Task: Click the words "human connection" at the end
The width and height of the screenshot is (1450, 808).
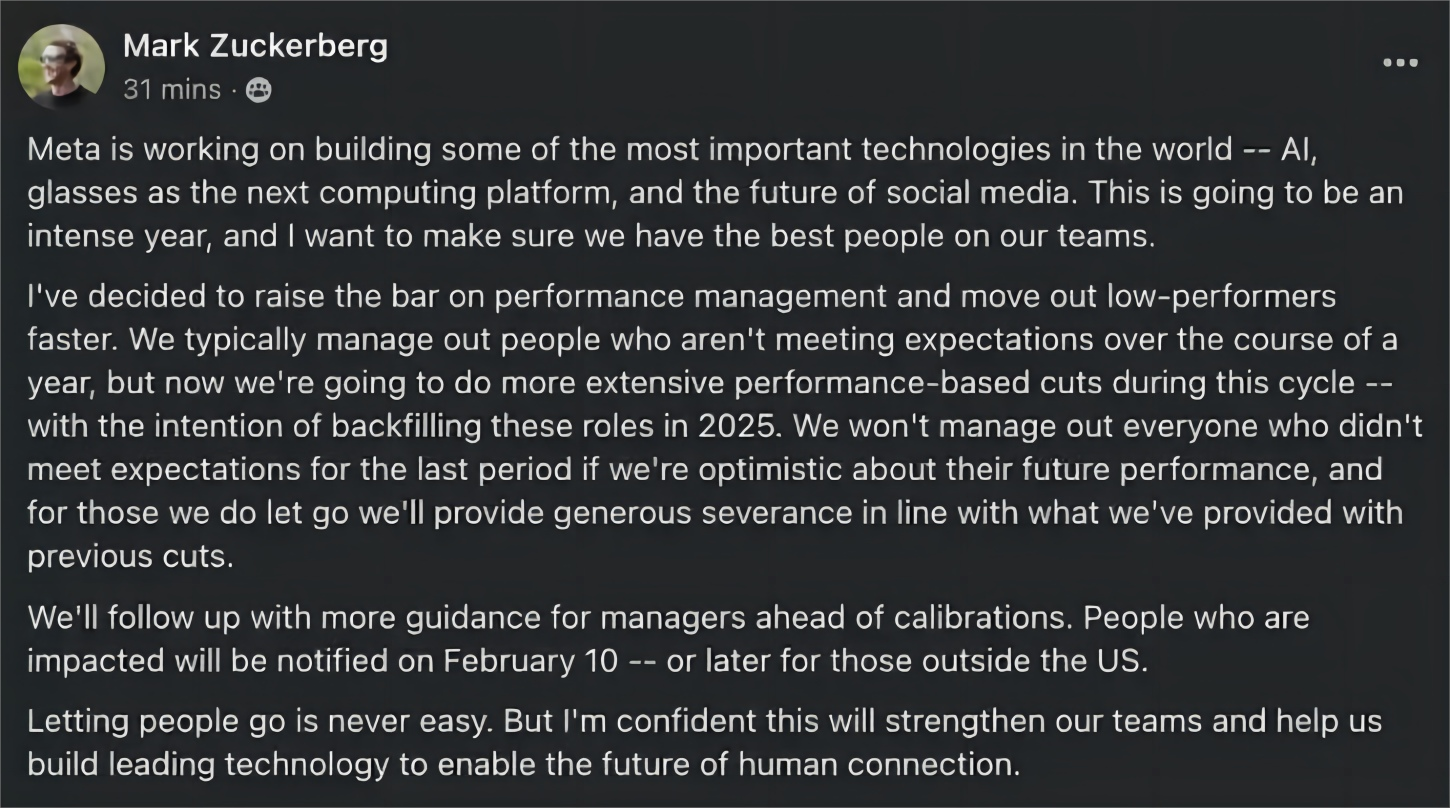Action: [x=879, y=765]
